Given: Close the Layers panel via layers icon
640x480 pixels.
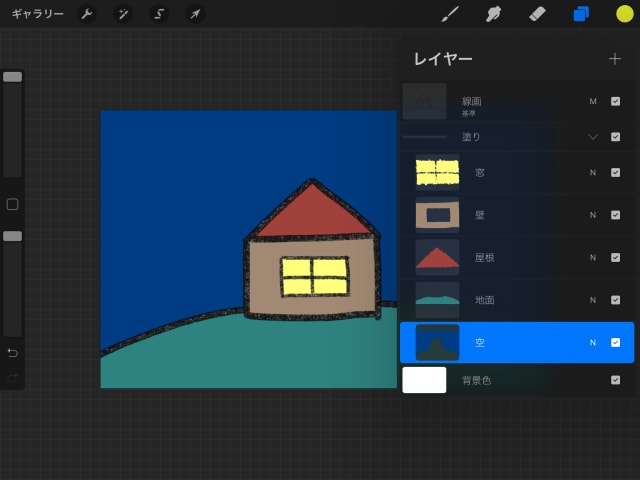Looking at the screenshot, I should 581,14.
